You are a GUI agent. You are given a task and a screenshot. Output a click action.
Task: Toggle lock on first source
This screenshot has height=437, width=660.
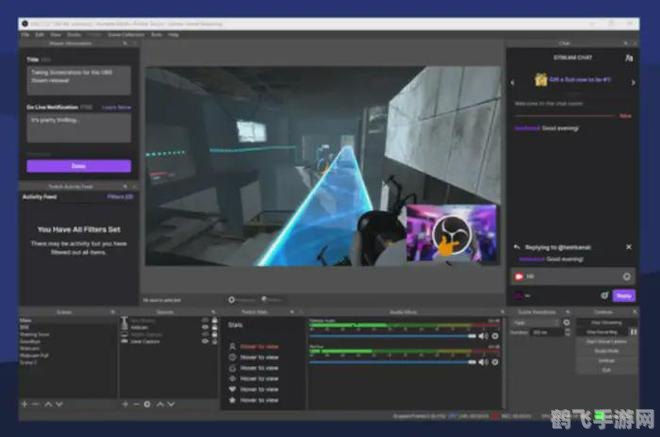[215, 320]
